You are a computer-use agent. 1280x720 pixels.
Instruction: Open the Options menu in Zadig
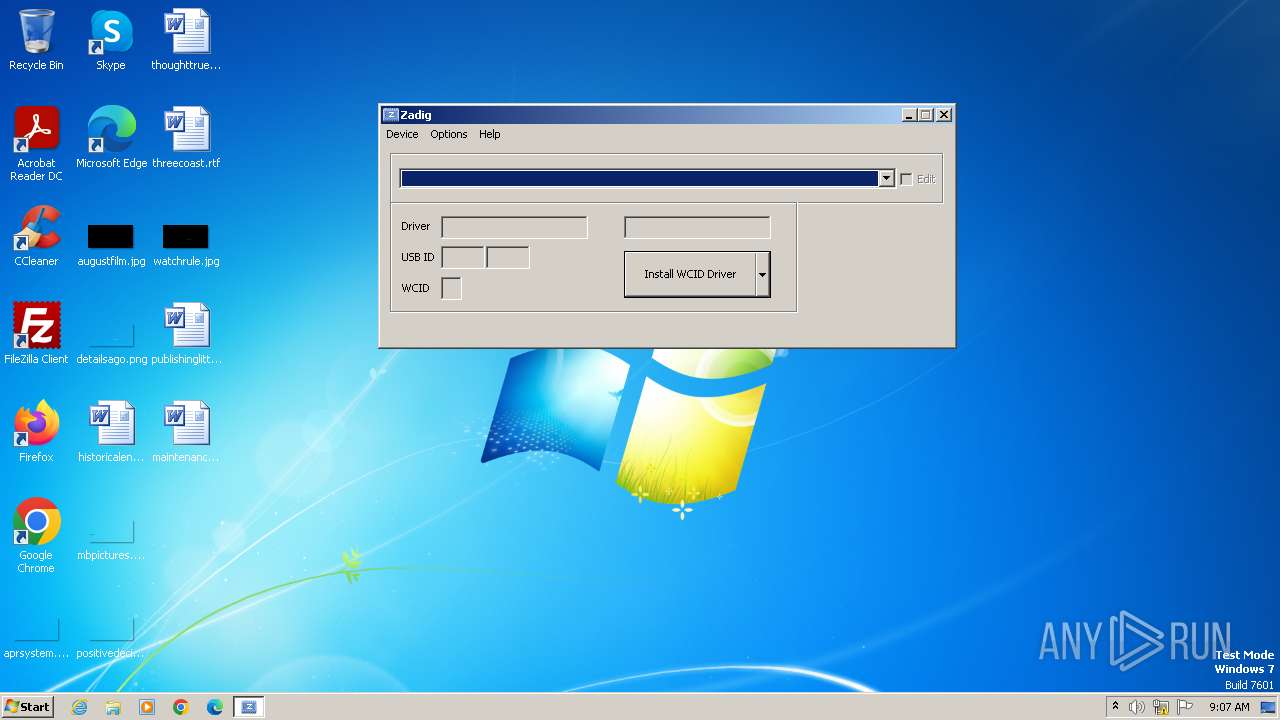pos(449,134)
